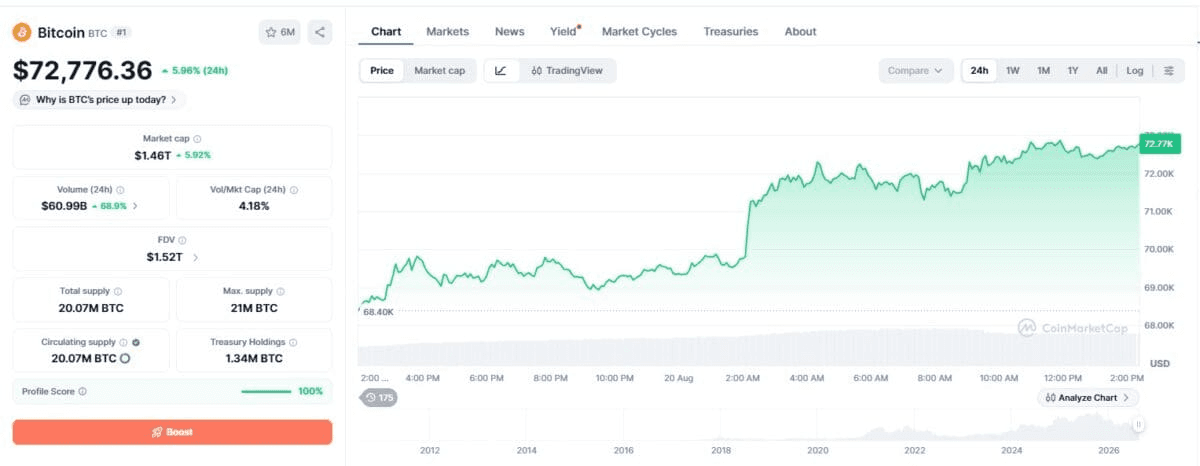Open chart settings sliders icon
Viewport: 1200px width, 466px height.
[x=1168, y=71]
